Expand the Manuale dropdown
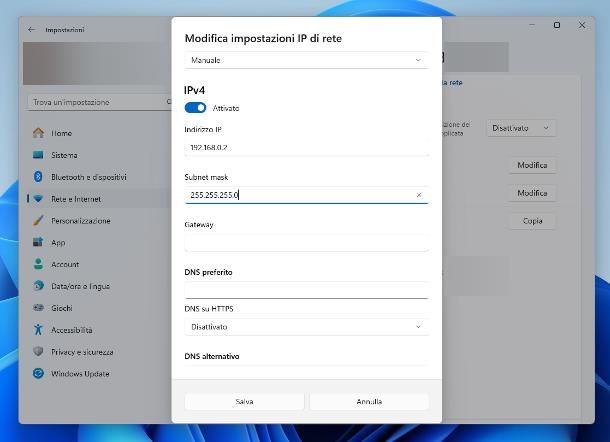The width and height of the screenshot is (610, 442). 306,60
